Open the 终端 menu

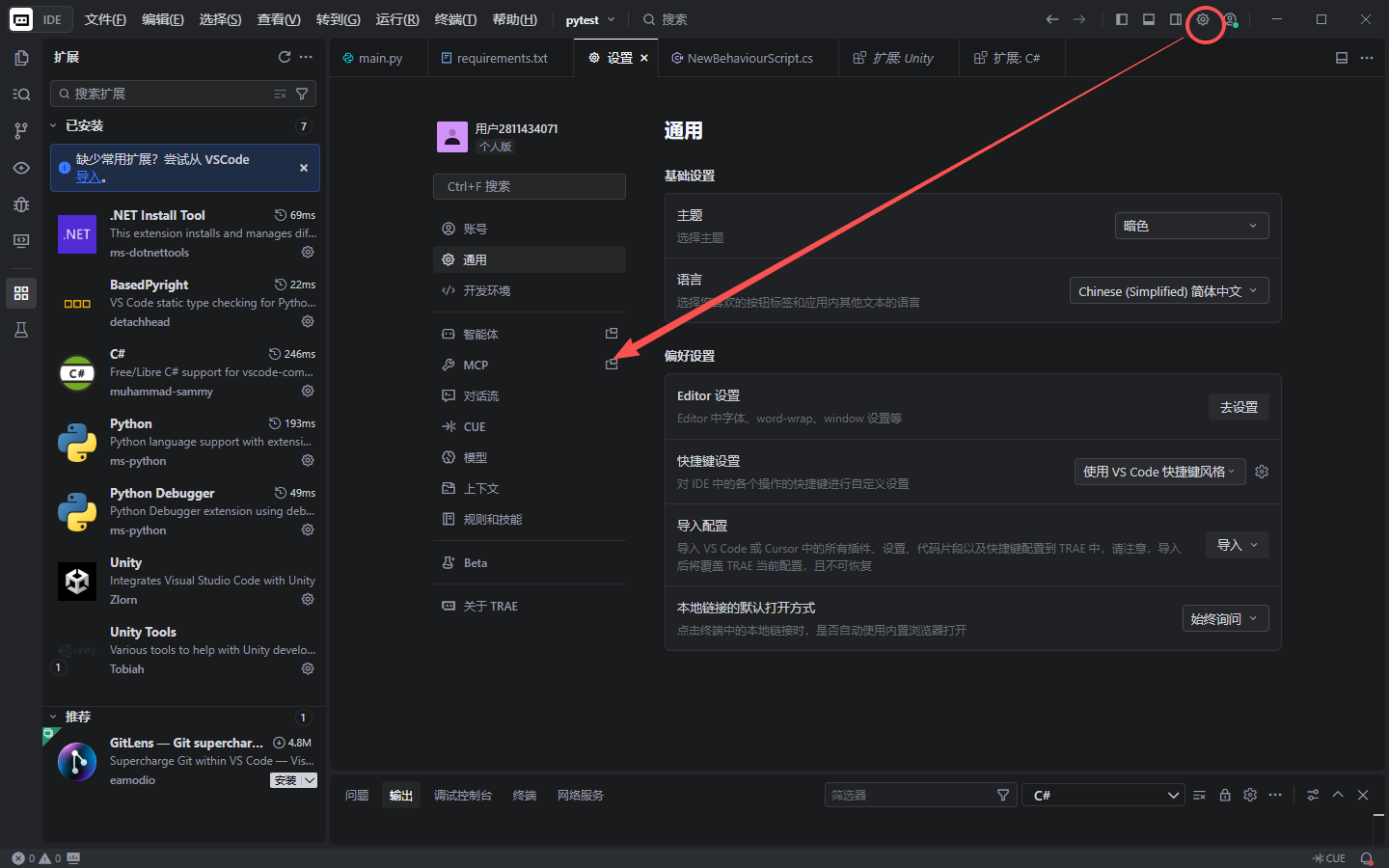point(456,18)
